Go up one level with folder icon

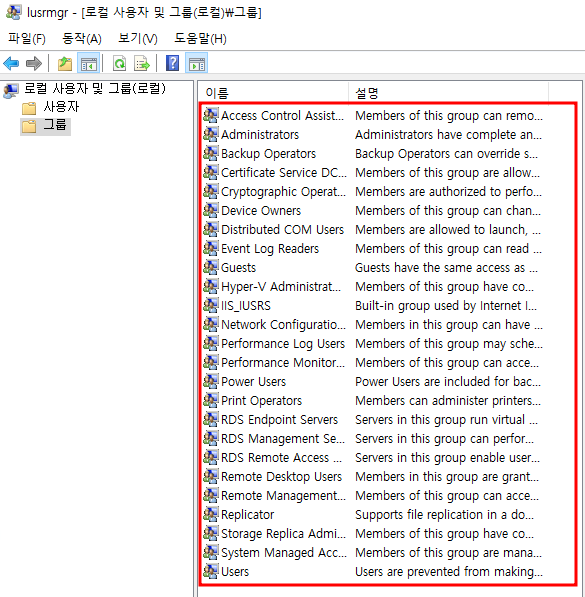pos(65,63)
